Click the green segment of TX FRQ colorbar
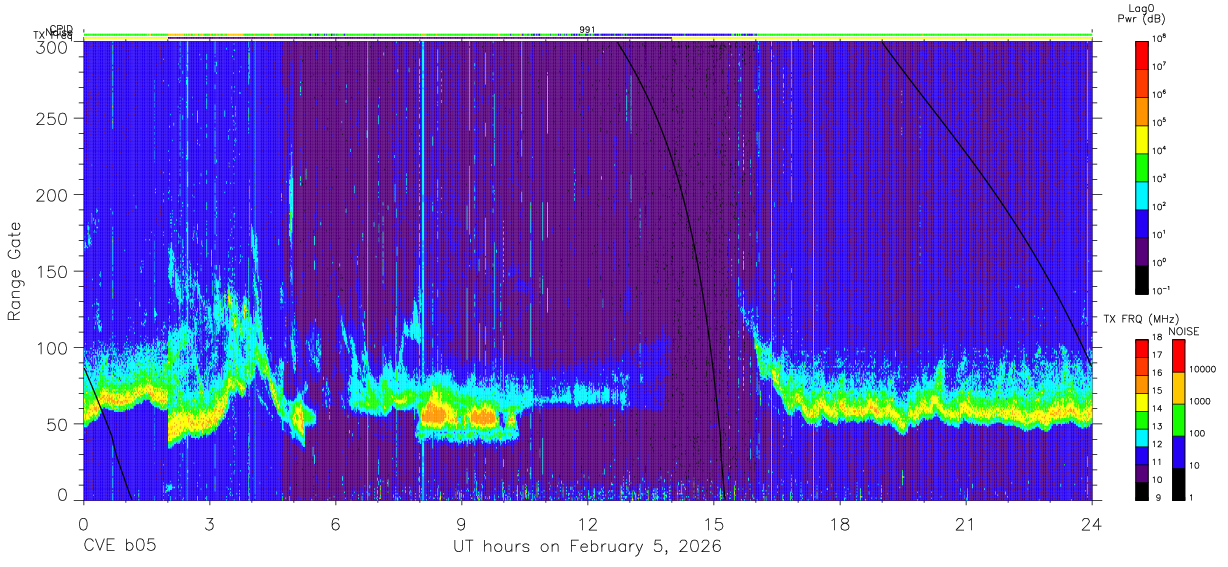Viewport: 1228px width, 567px height. click(x=1140, y=419)
